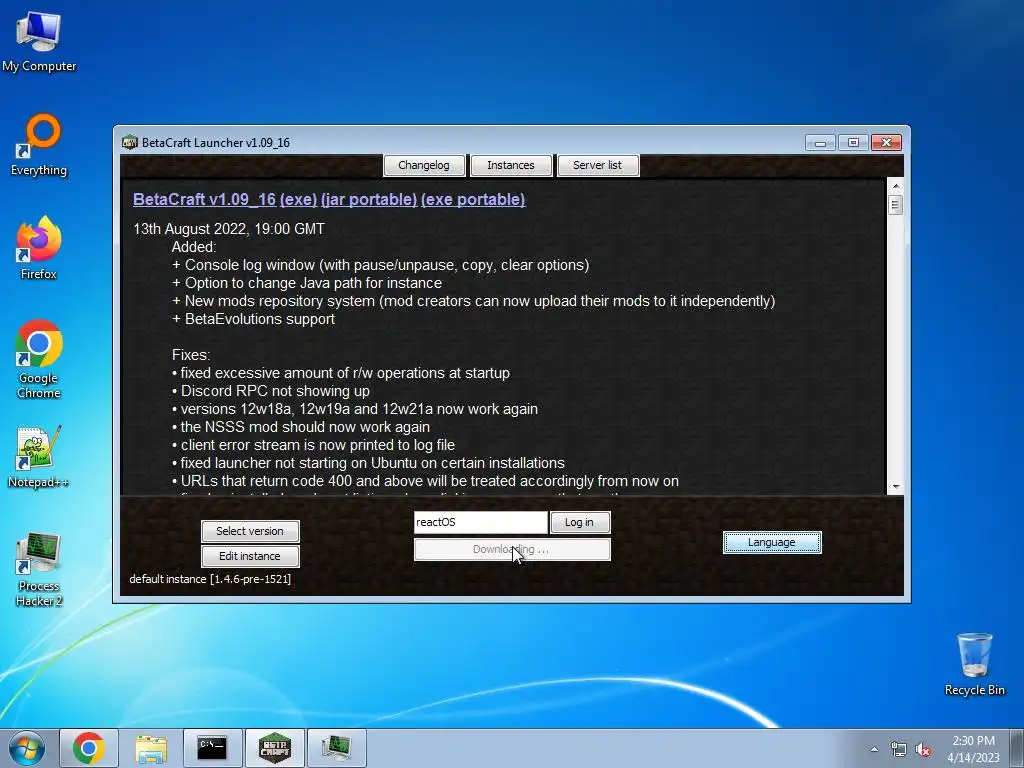This screenshot has height=768, width=1024.
Task: Click the BetaCraft title bar icon
Action: 130,142
